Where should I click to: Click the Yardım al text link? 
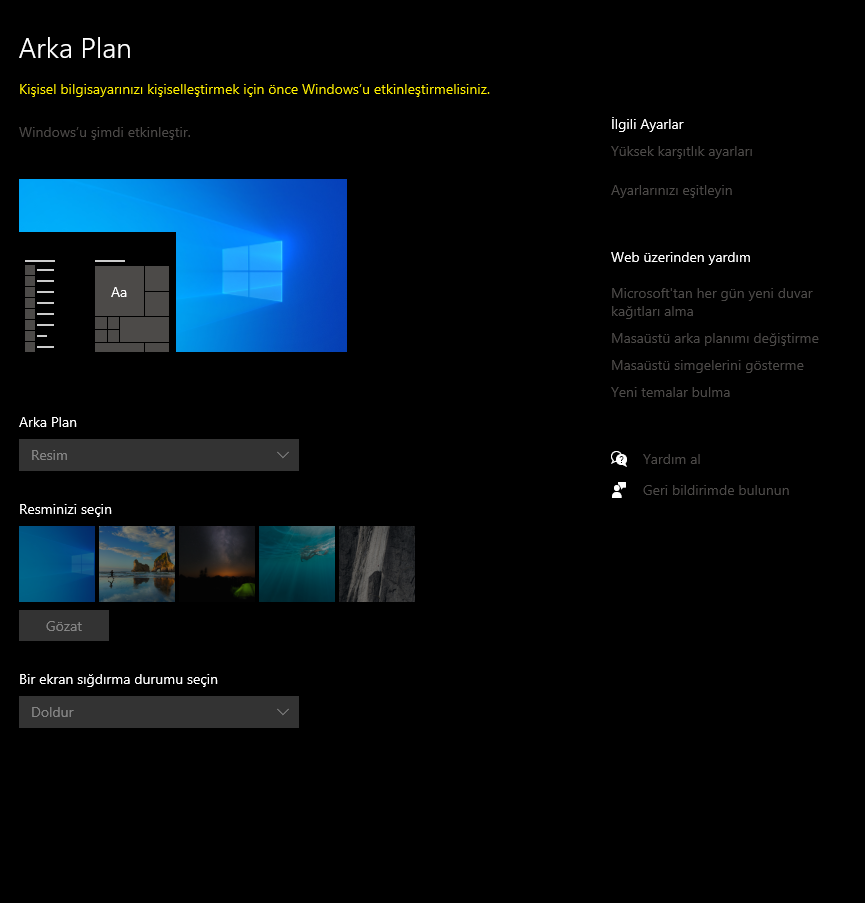click(x=671, y=460)
